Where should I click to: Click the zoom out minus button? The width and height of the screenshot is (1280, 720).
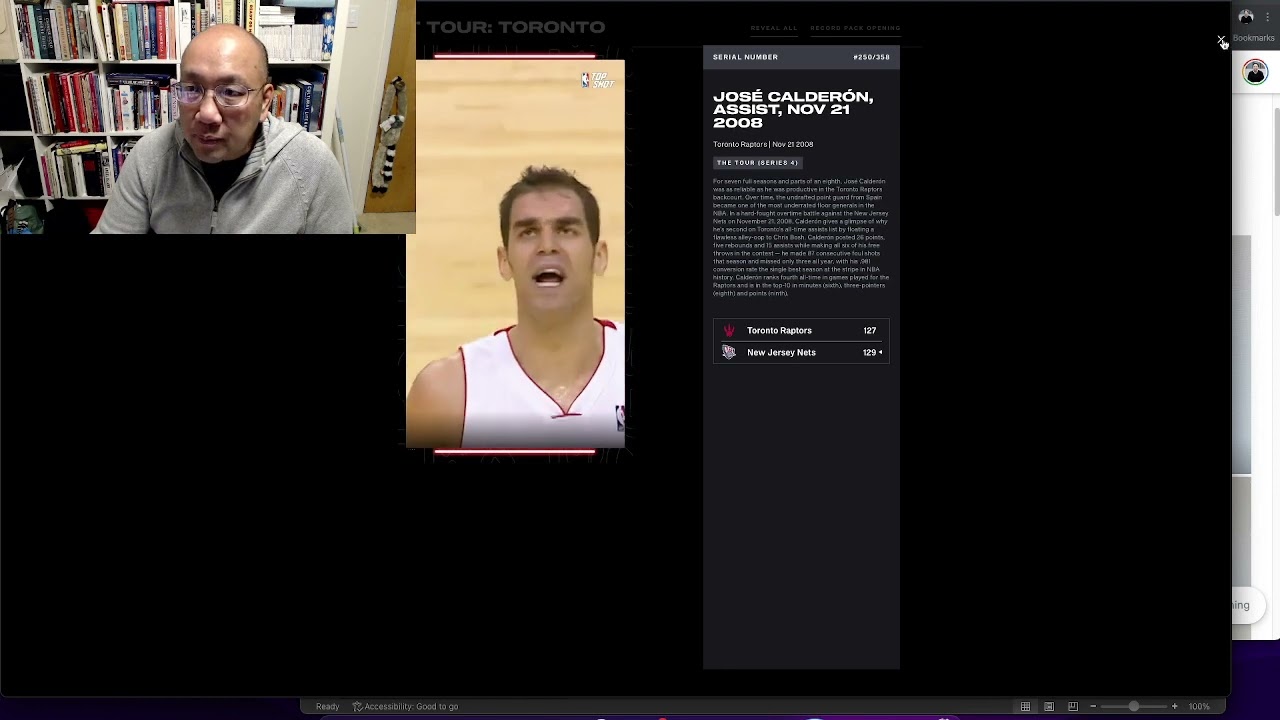click(x=1093, y=706)
